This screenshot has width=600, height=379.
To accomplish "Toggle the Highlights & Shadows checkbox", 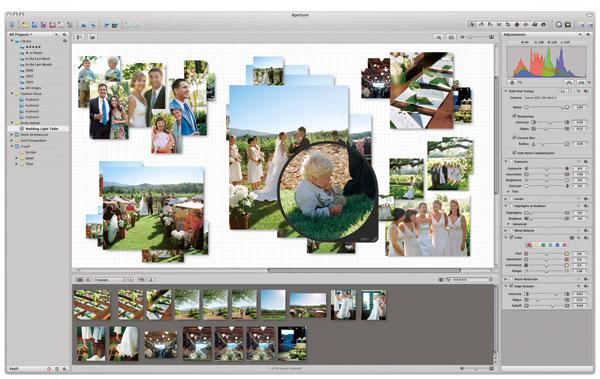I will point(511,206).
